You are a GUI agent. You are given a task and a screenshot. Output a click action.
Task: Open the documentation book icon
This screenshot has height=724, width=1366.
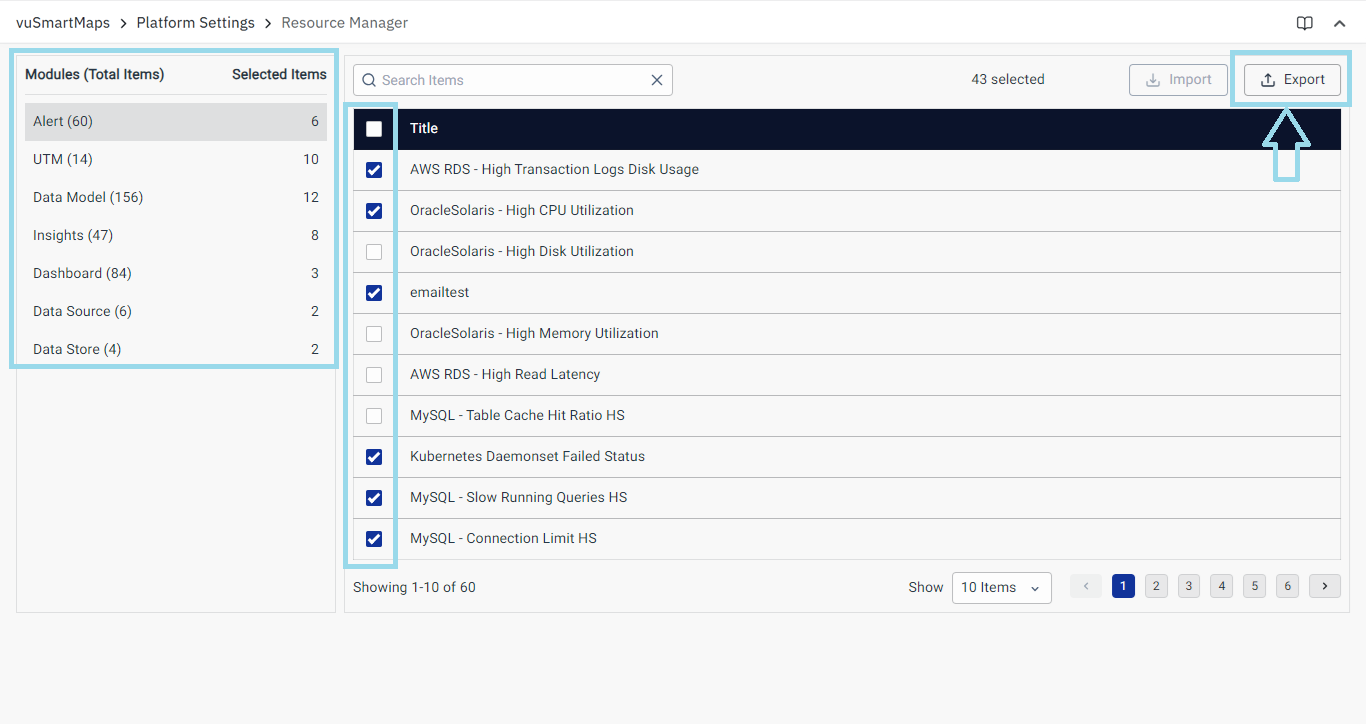(1304, 23)
